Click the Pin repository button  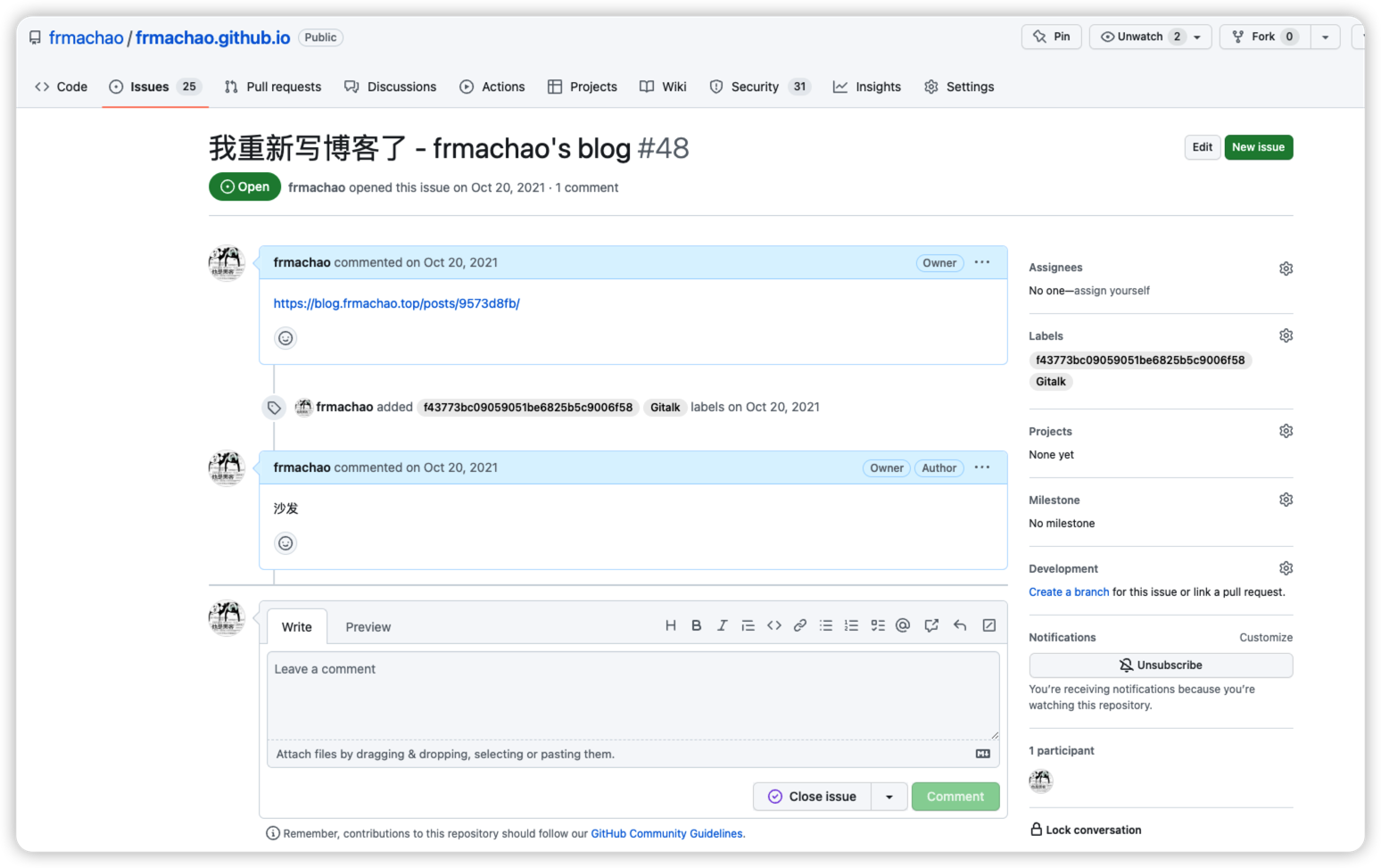pyautogui.click(x=1052, y=37)
